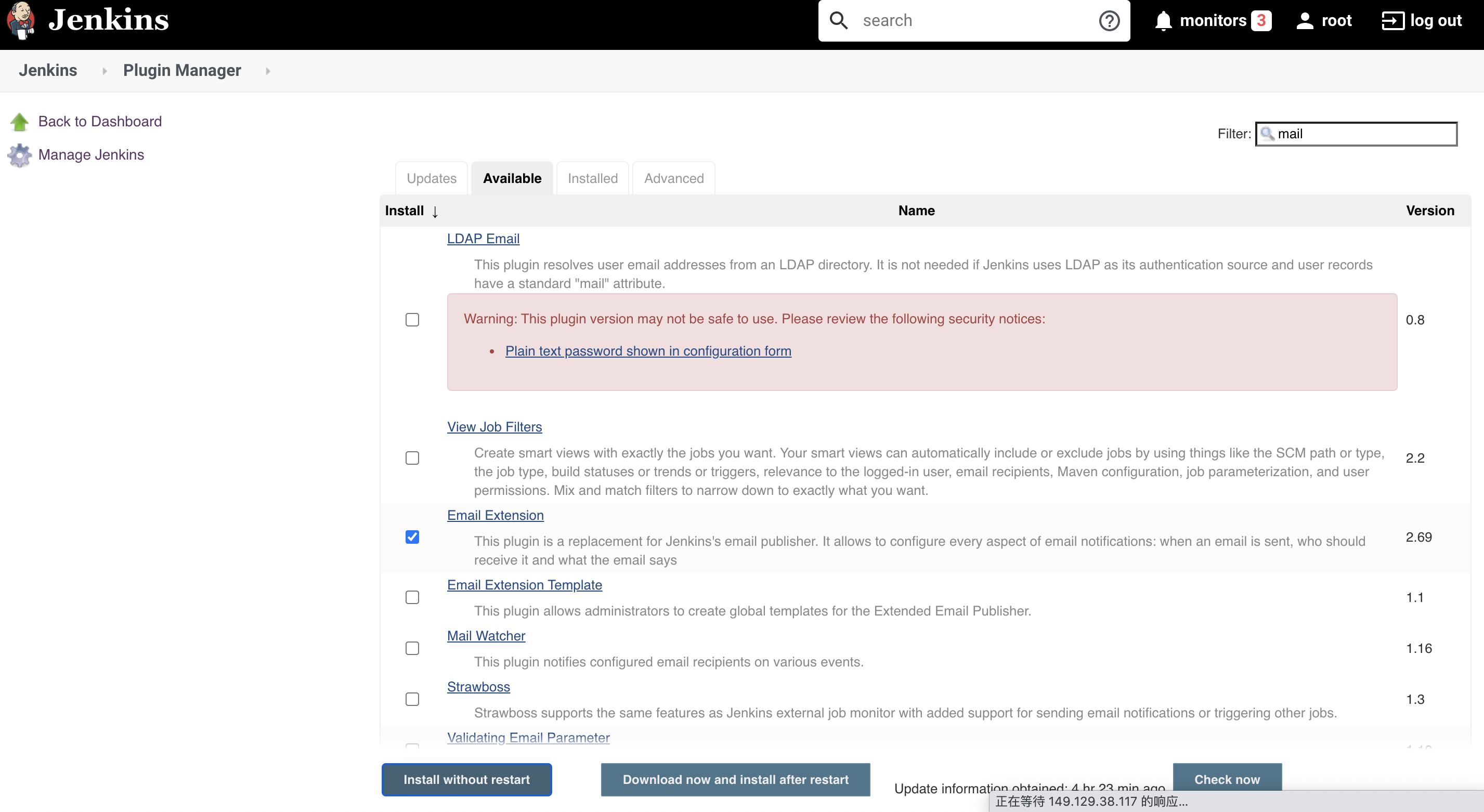Viewport: 1484px width, 812px height.
Task: Tick the Email Extension Template checkbox
Action: coord(412,597)
